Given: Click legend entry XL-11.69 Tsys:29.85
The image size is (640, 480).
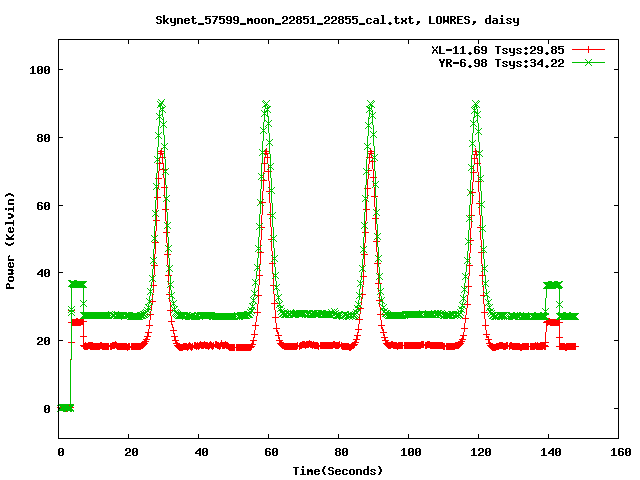Looking at the screenshot, I should [498, 50].
